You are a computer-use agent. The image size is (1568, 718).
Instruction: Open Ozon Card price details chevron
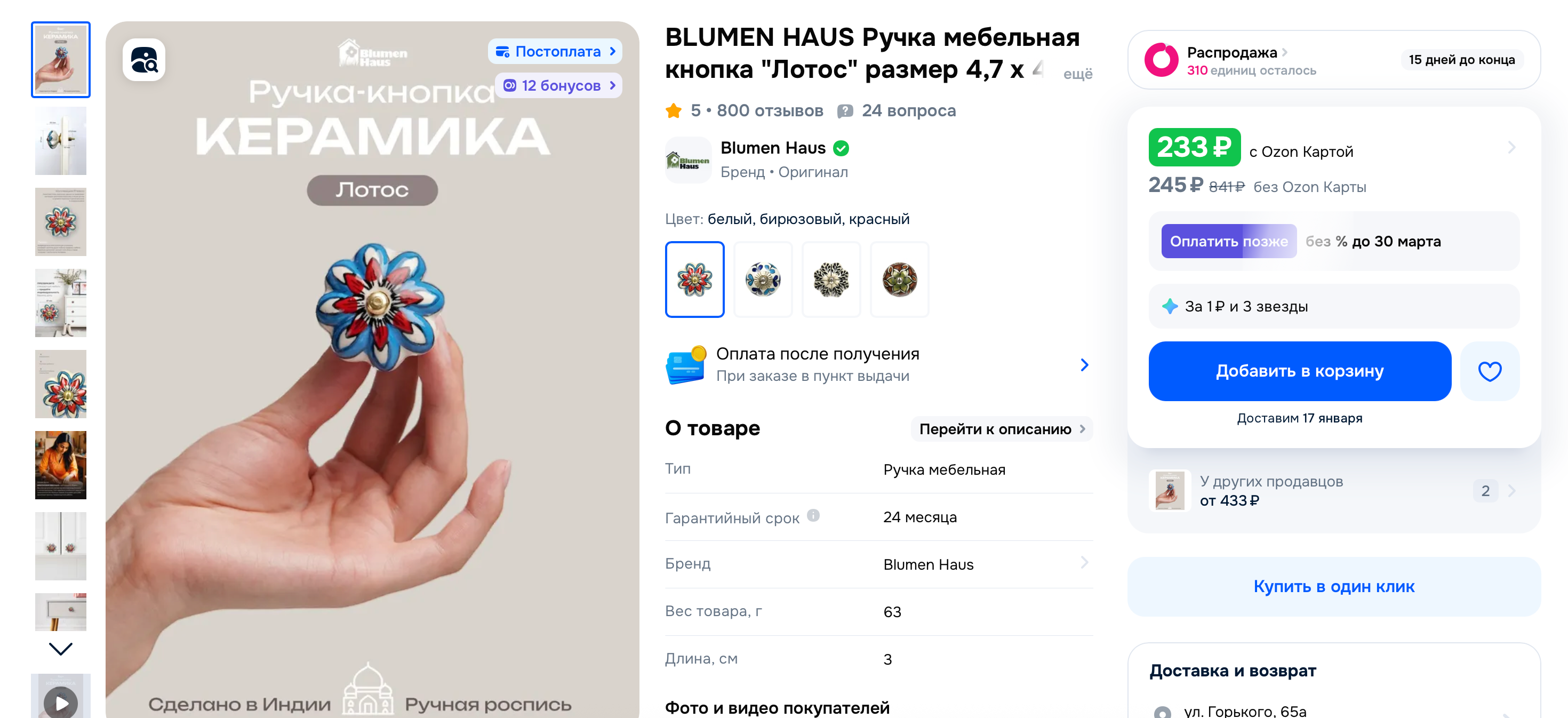point(1512,147)
